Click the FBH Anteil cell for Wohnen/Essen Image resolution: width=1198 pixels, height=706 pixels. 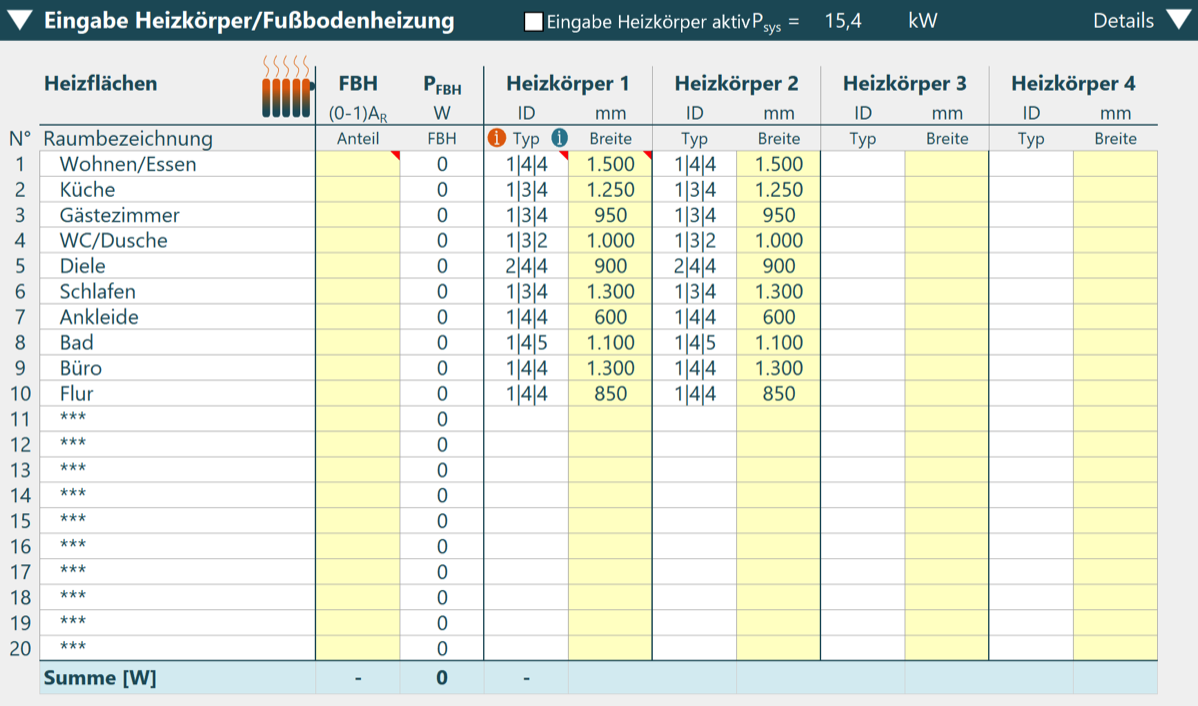358,164
